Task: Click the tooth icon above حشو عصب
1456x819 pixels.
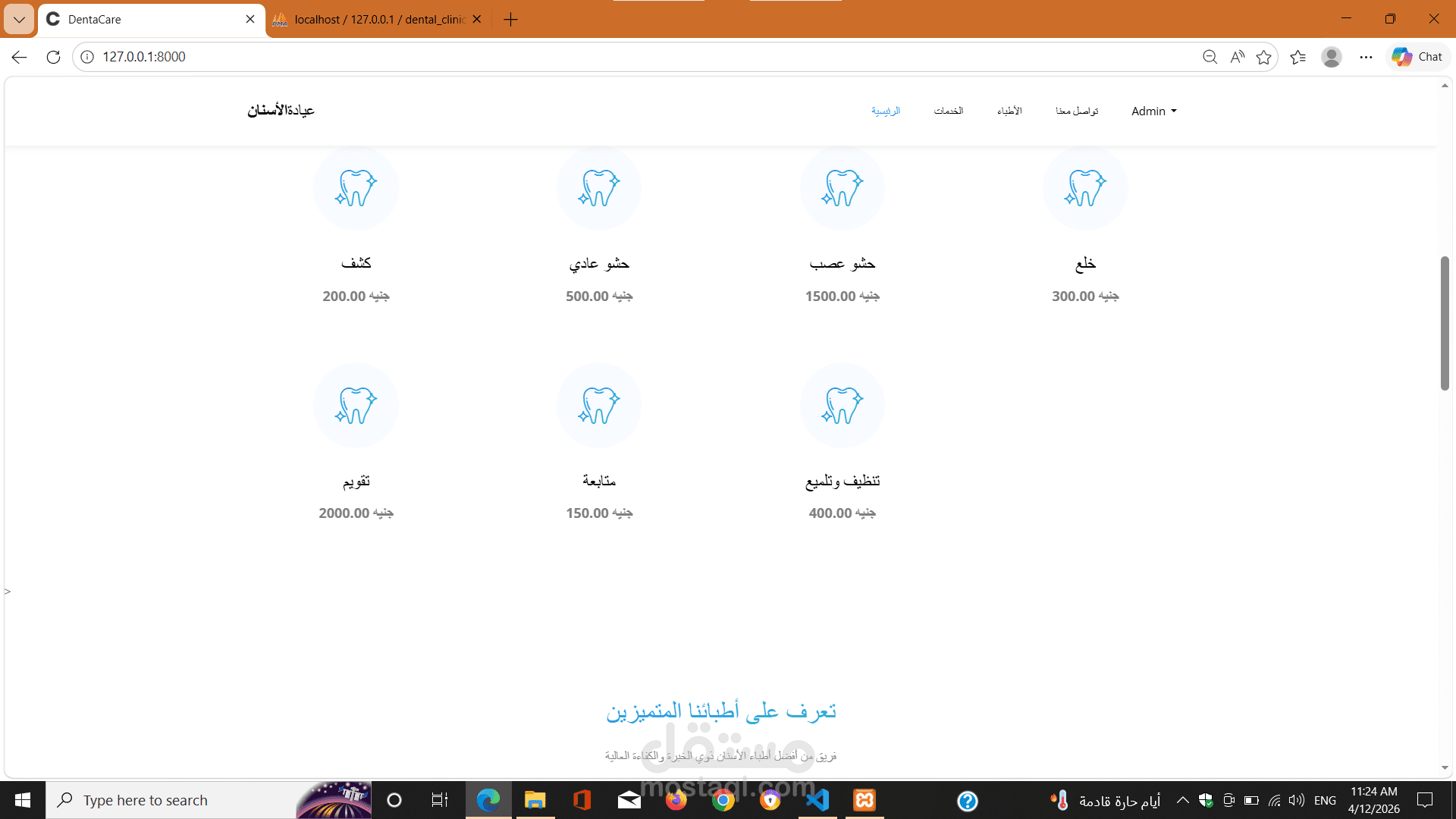Action: click(842, 188)
